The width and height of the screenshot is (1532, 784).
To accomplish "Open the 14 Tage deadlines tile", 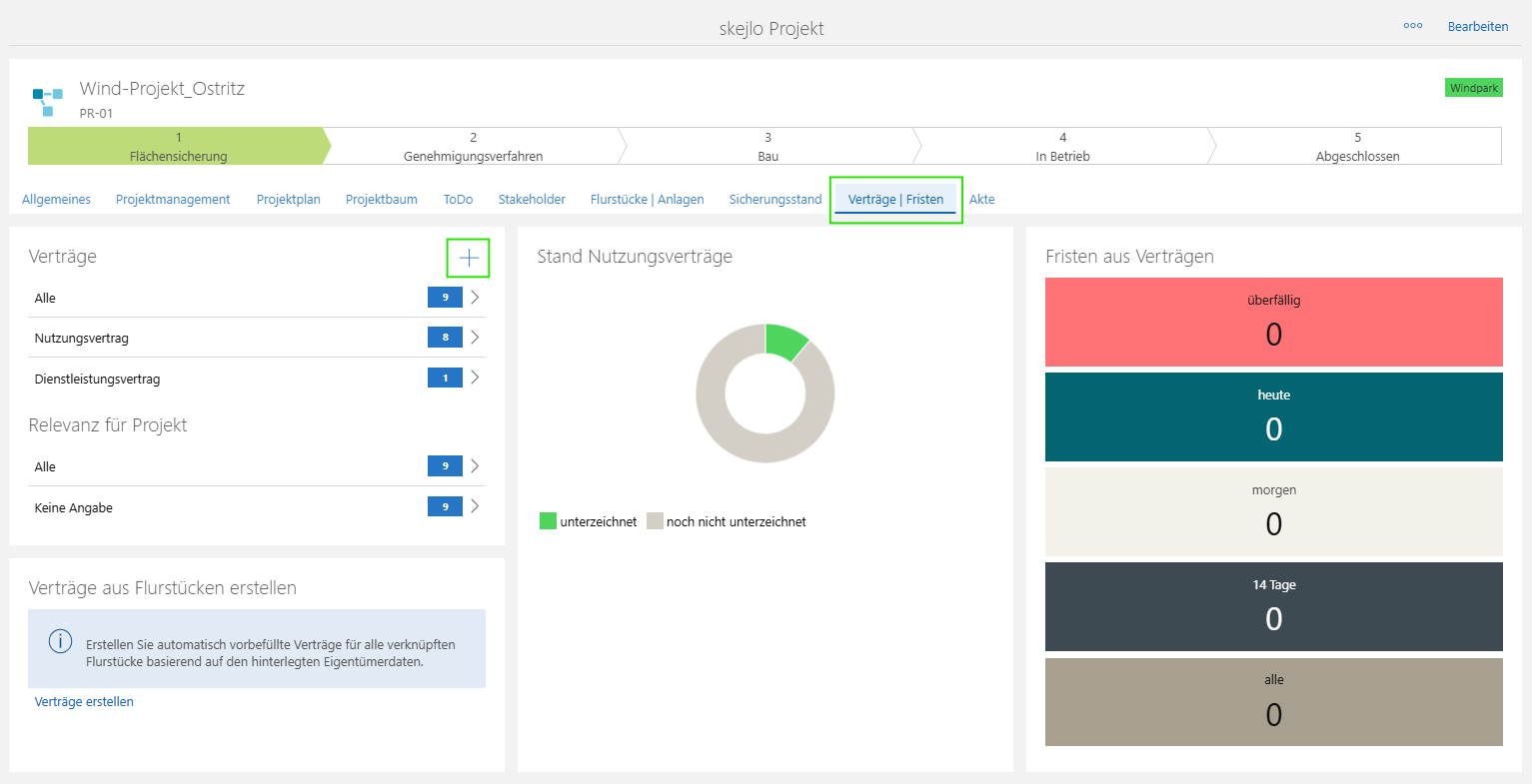I will point(1274,606).
